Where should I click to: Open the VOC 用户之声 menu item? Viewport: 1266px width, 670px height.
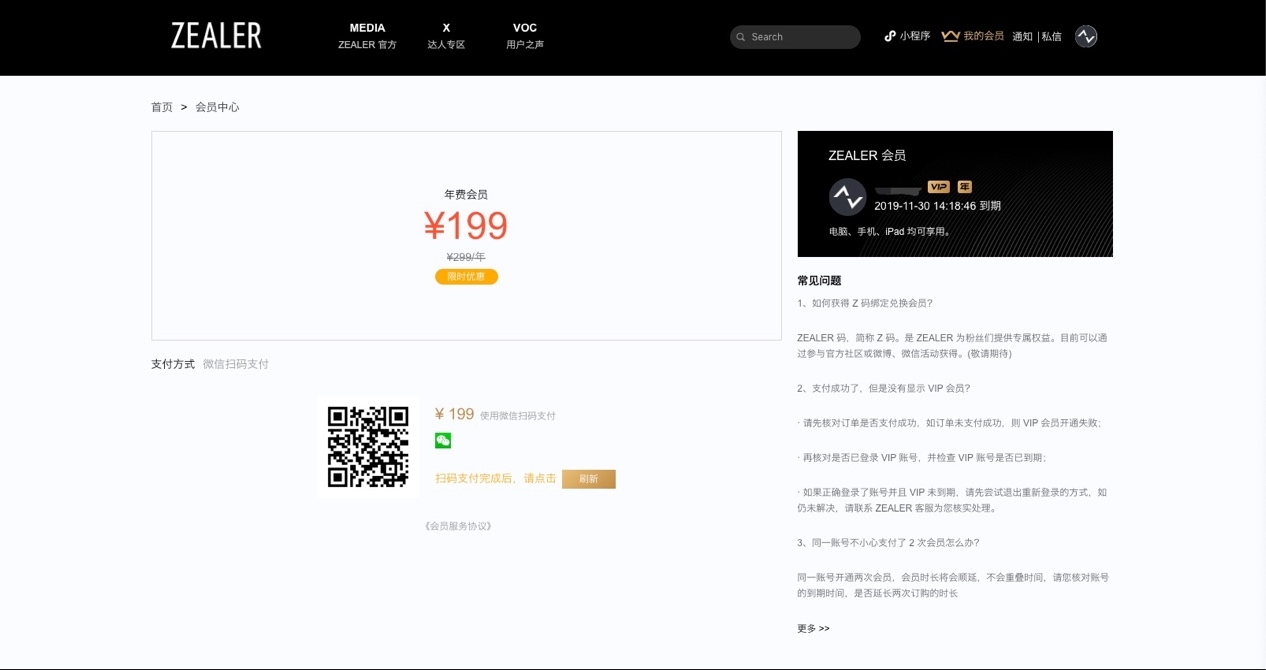point(524,35)
